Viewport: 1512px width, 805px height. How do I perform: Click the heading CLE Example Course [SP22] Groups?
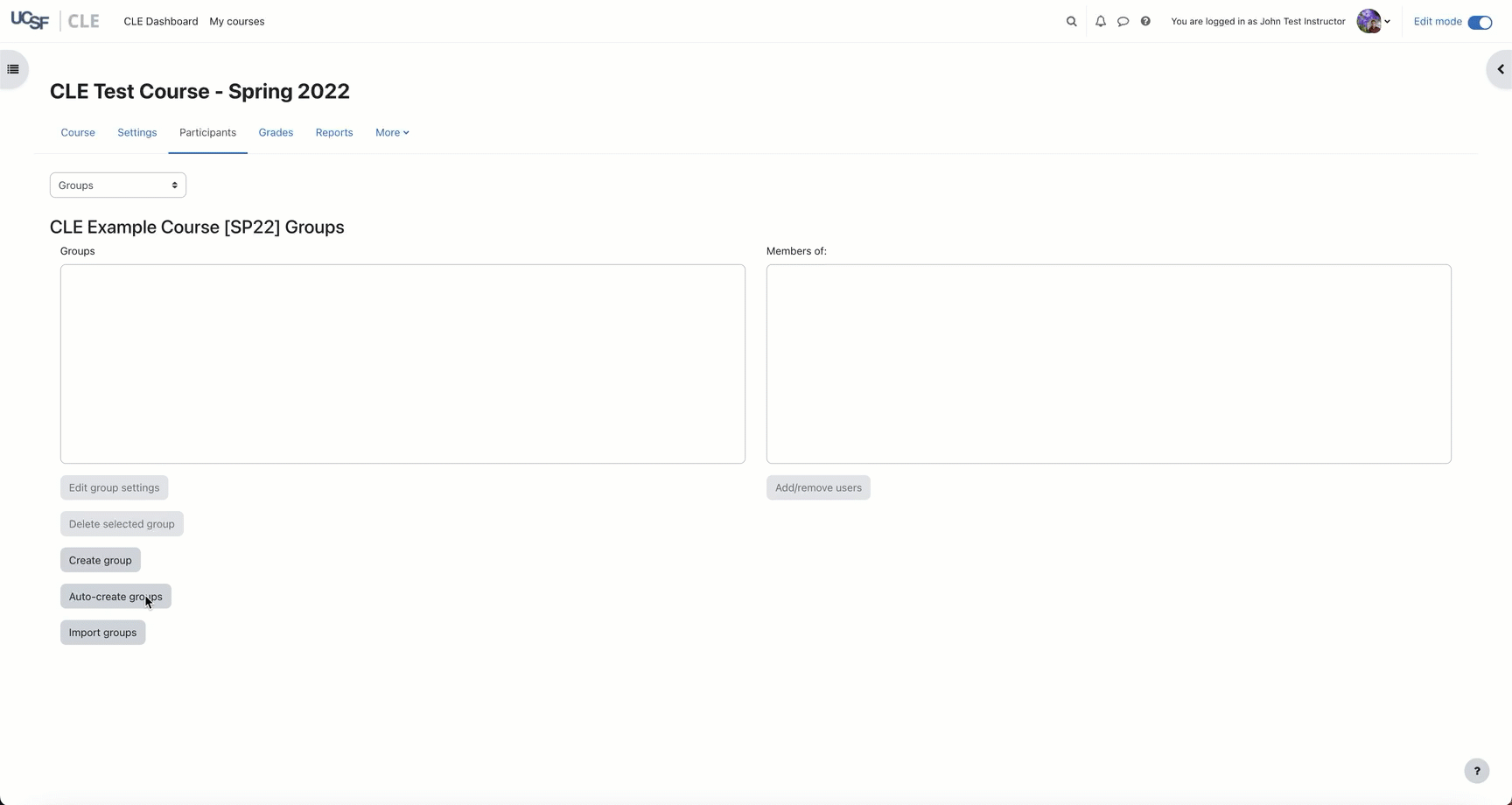tap(197, 227)
